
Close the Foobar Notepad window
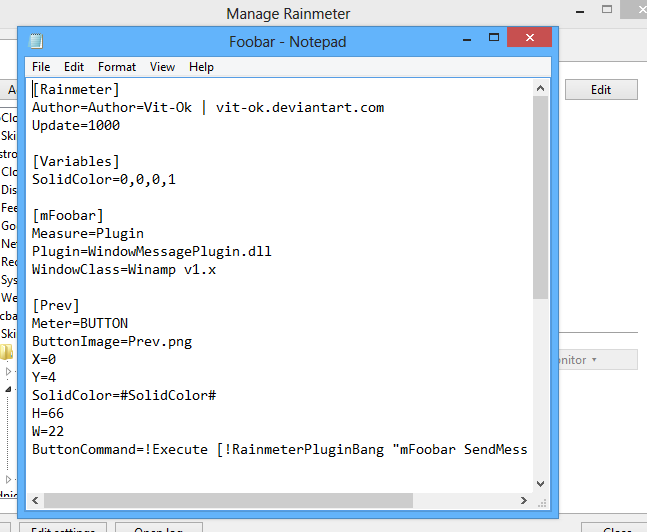[x=529, y=38]
